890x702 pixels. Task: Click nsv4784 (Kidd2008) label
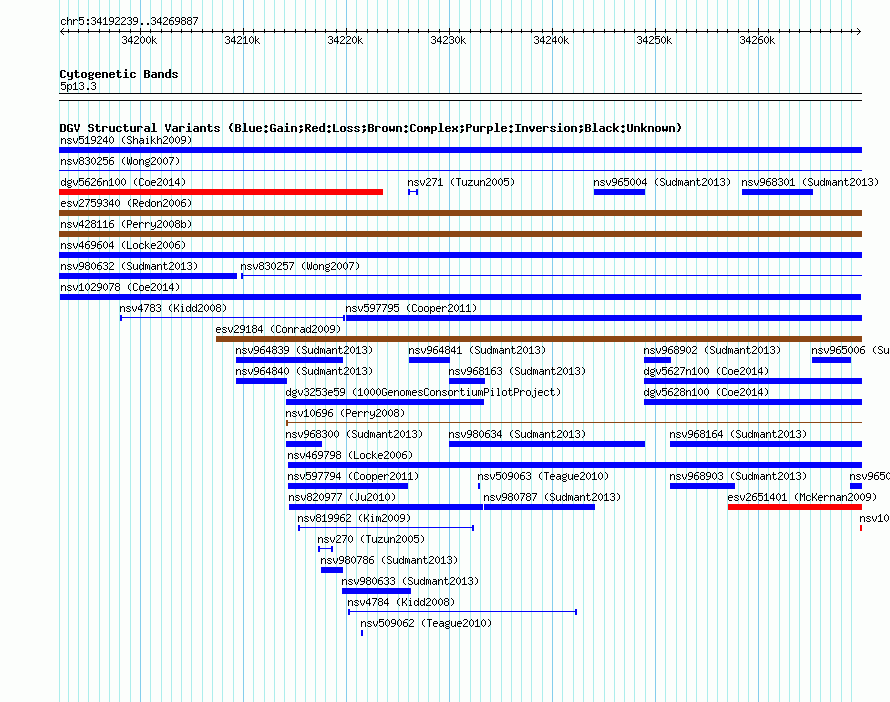pos(401,602)
